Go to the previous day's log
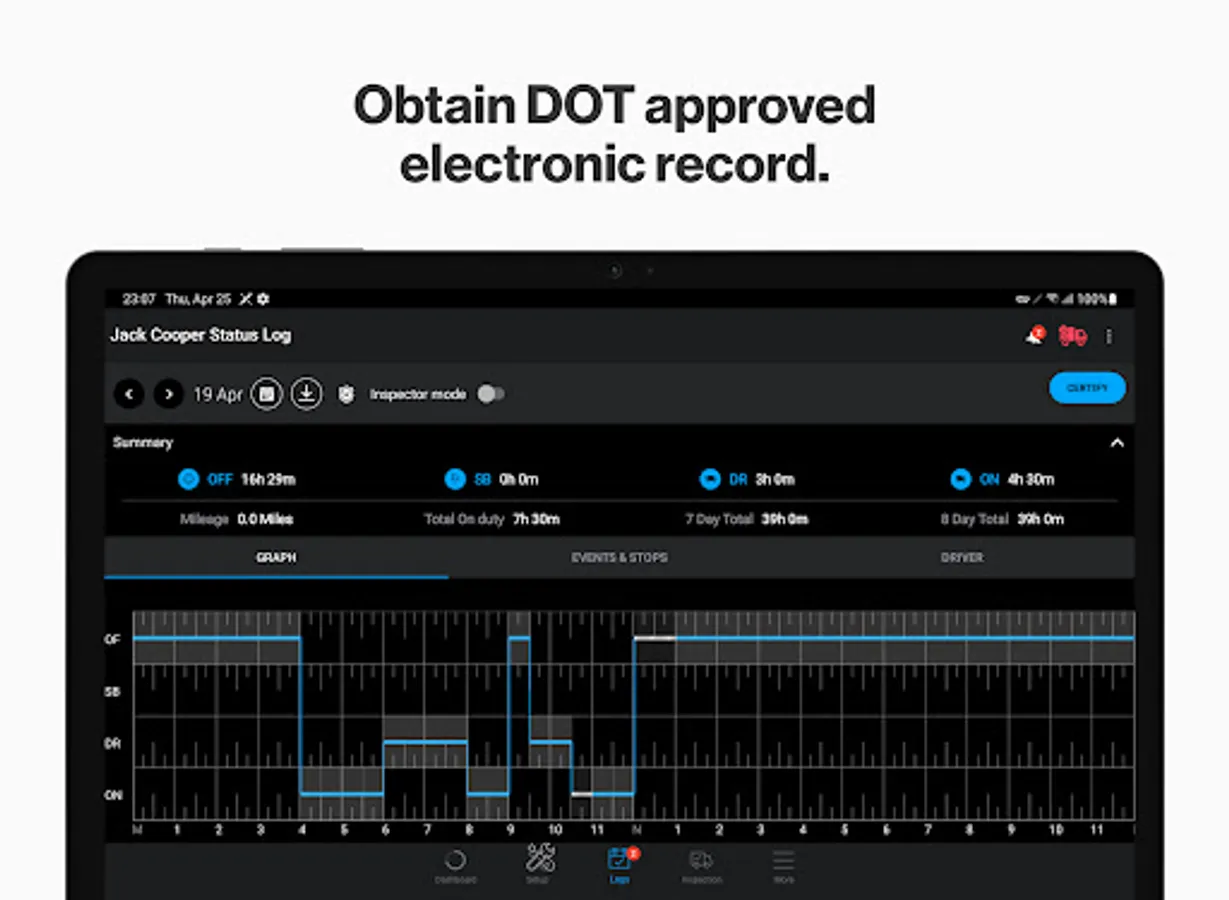Viewport: 1229px width, 900px height. tap(128, 394)
